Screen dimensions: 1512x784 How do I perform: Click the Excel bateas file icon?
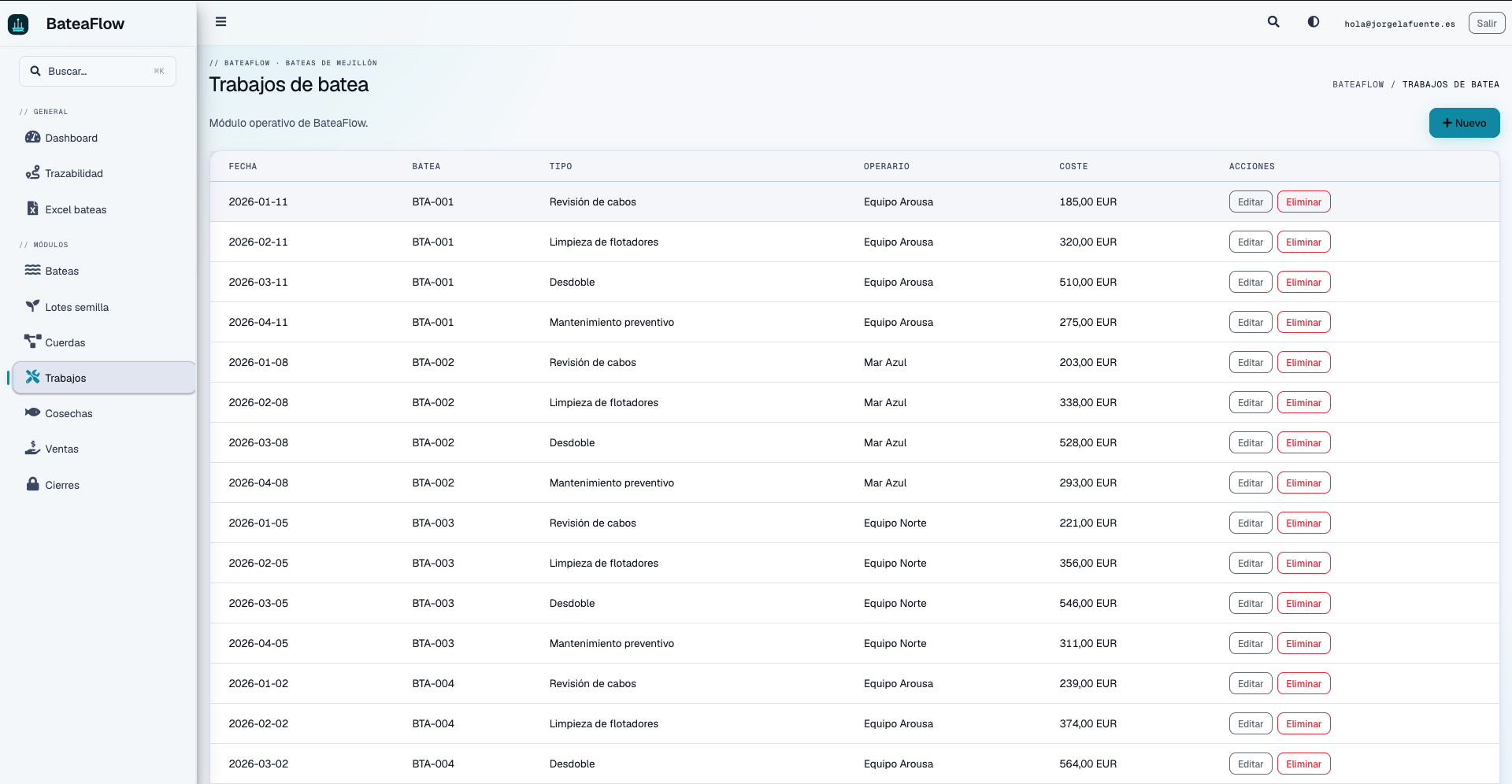(32, 209)
